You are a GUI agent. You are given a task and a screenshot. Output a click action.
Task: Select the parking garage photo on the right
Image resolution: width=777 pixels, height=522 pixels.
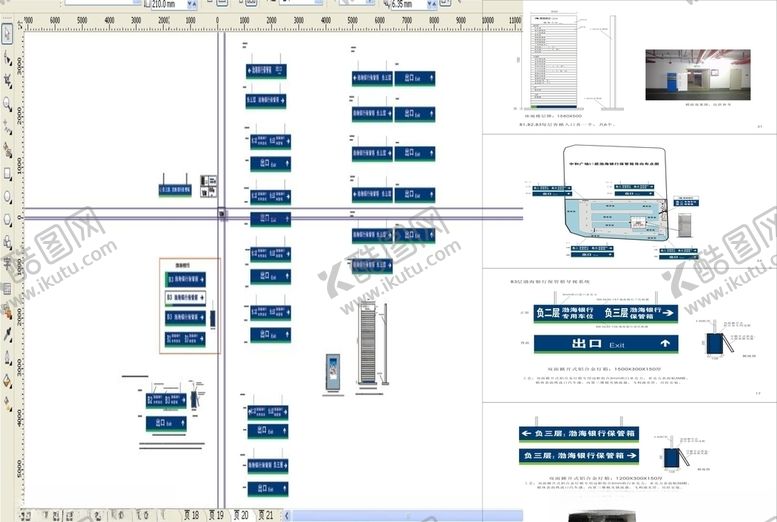698,74
